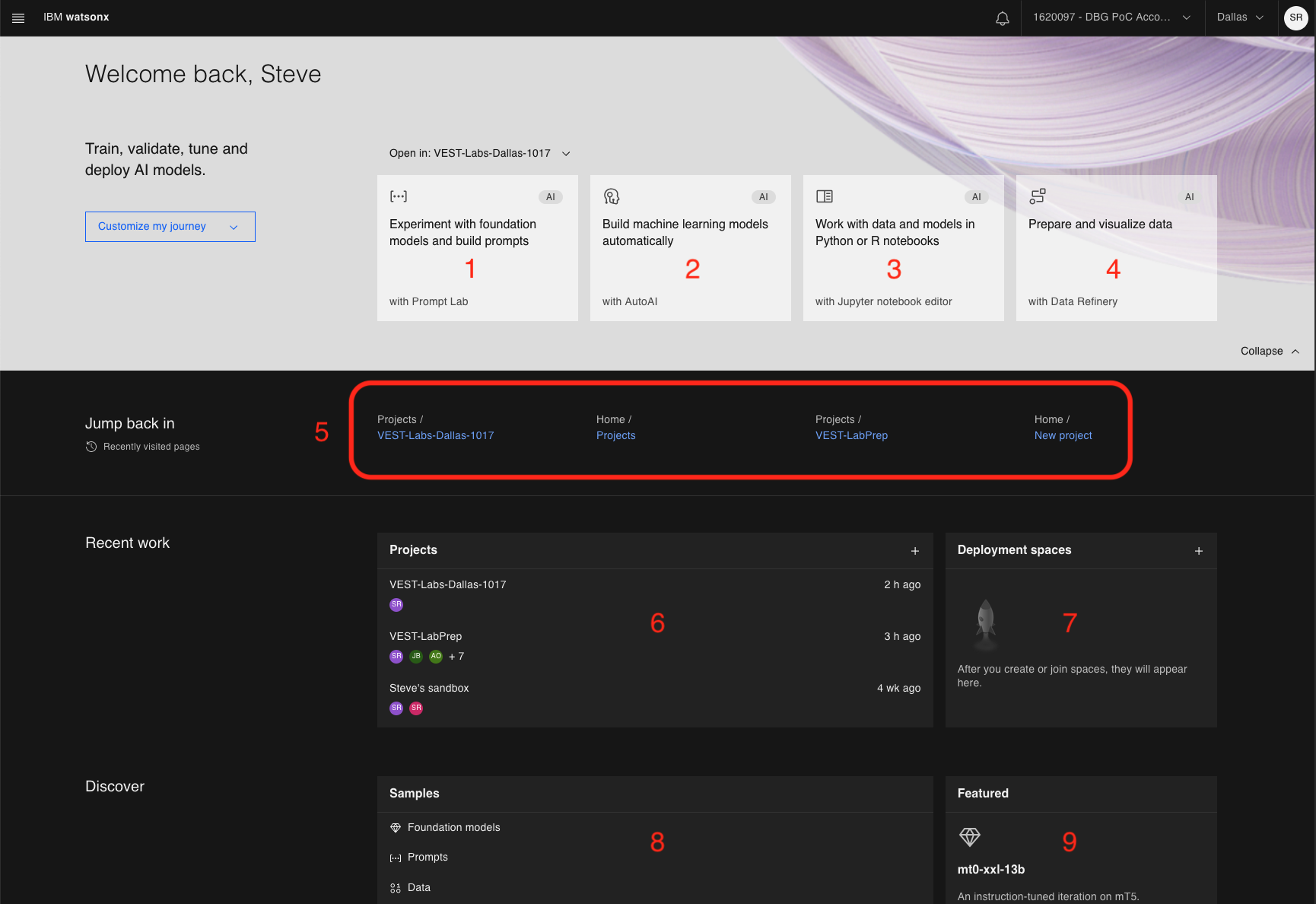The image size is (1316, 904).
Task: Open the account selector 1620097 - DBG PoC
Action: (x=1111, y=18)
